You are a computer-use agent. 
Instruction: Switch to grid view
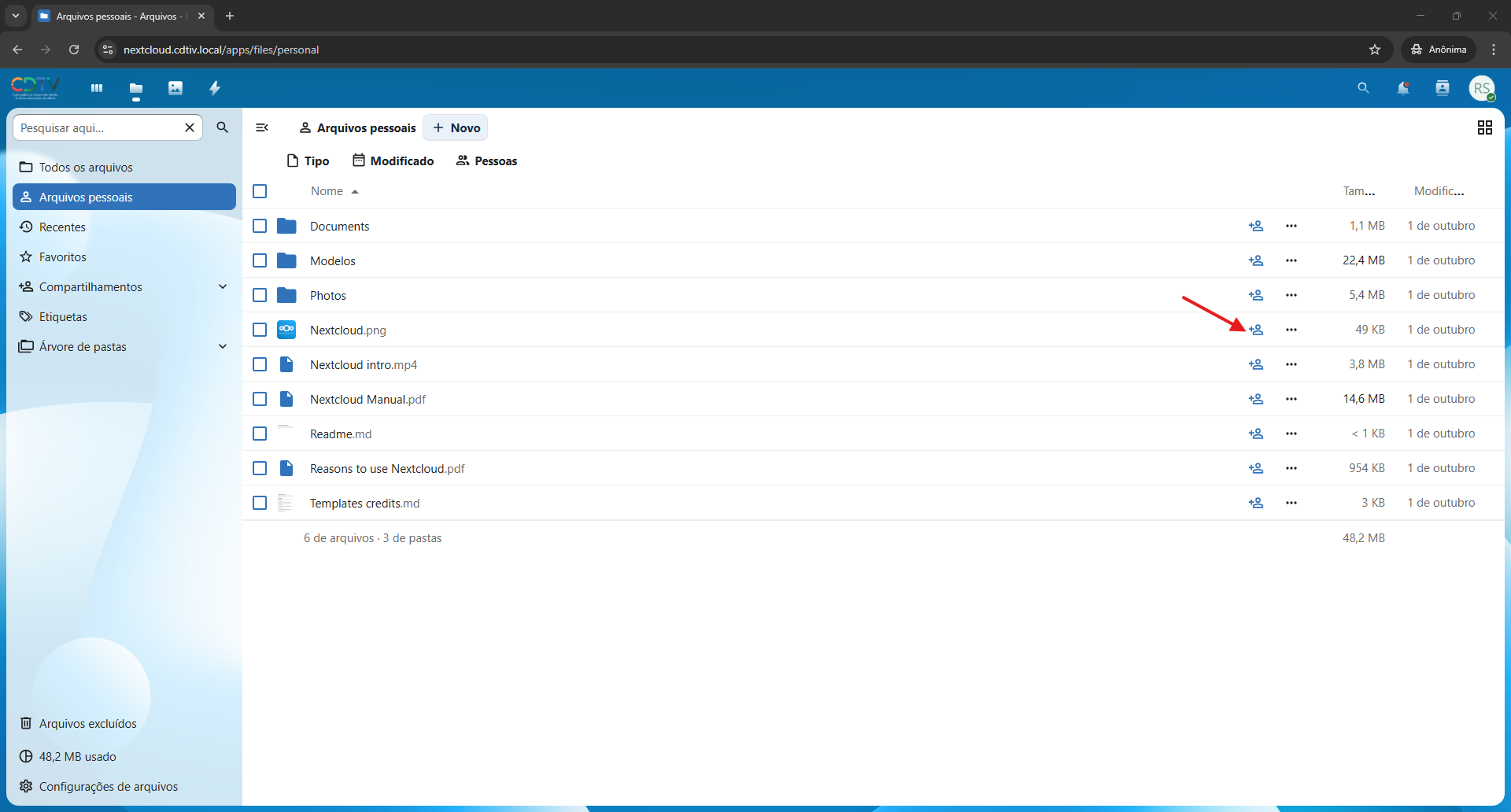coord(1484,127)
